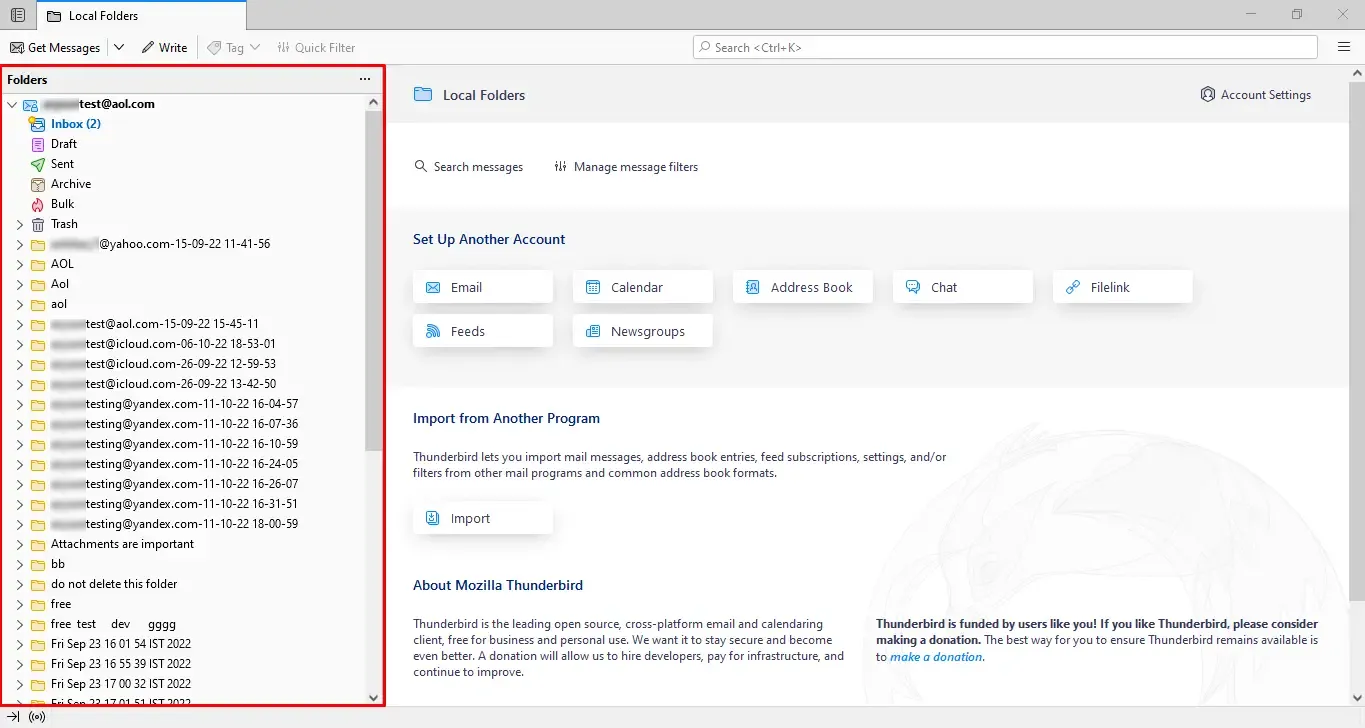Click folder pane scroll down arrow

point(374,698)
